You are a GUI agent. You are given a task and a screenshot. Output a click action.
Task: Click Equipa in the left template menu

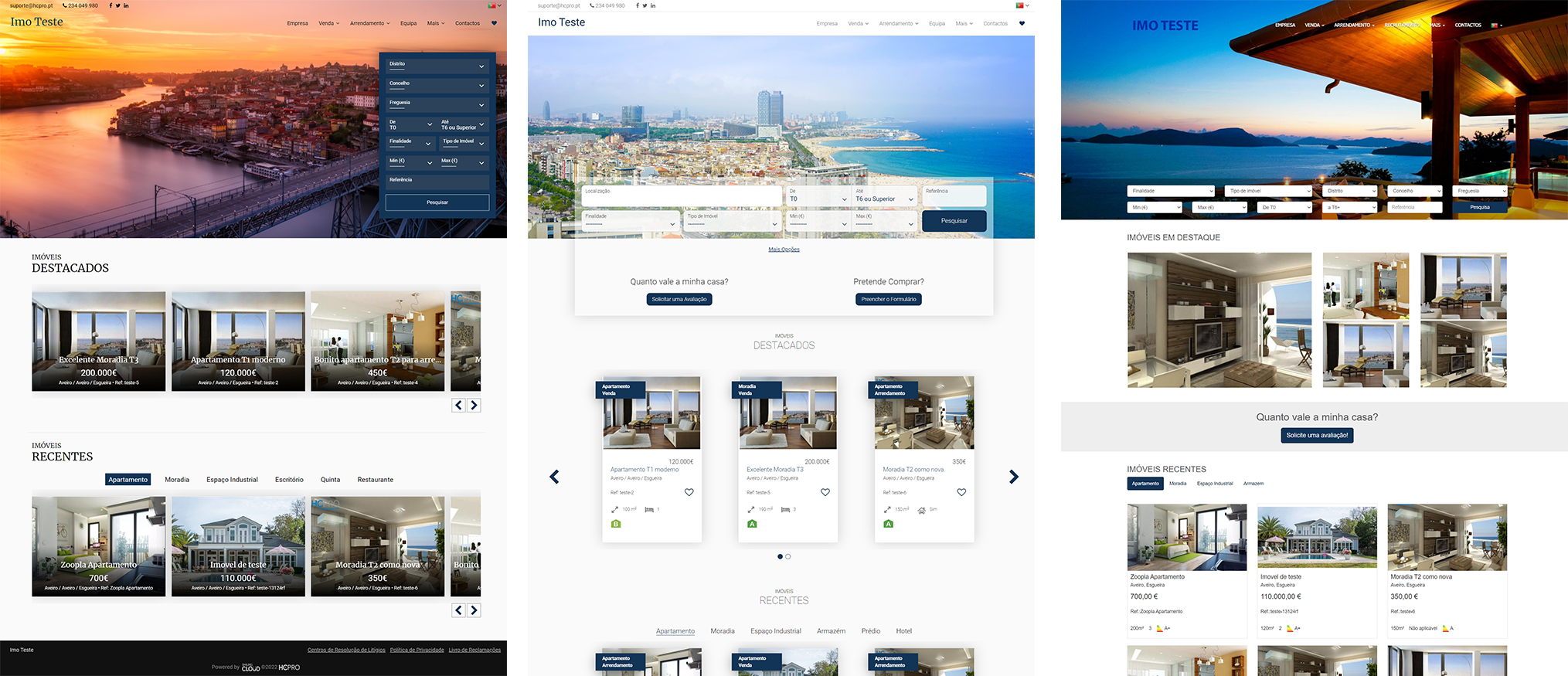click(x=409, y=23)
